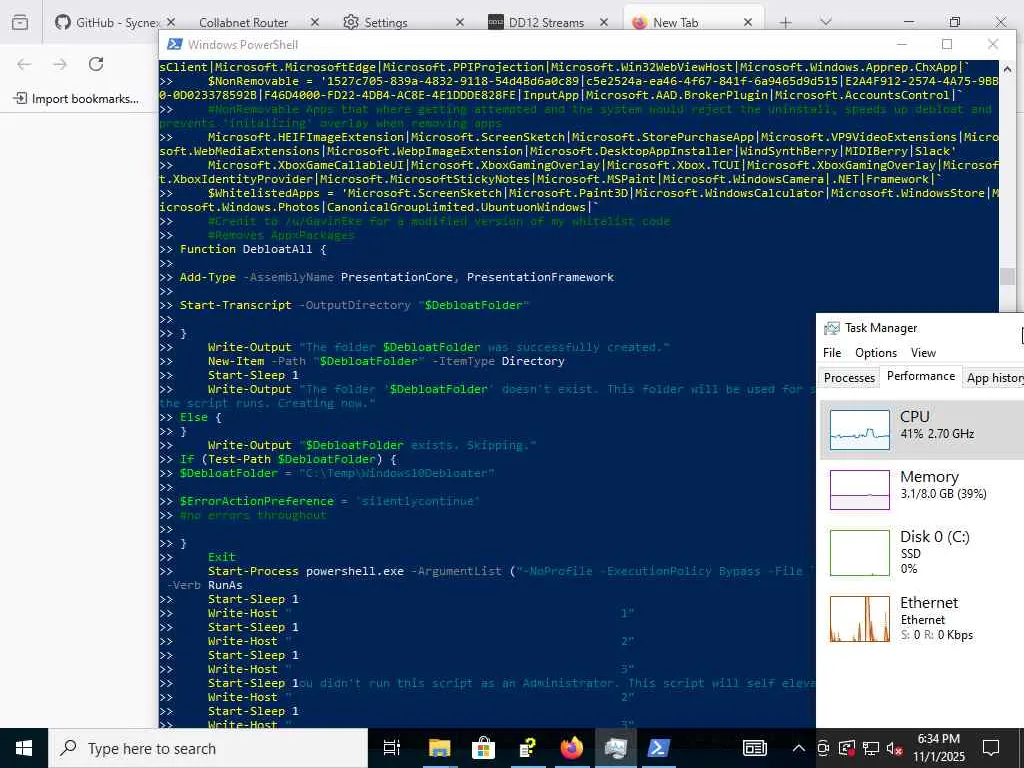Select the Task Manager taskbar icon
Image resolution: width=1024 pixels, height=768 pixels.
[x=615, y=748]
